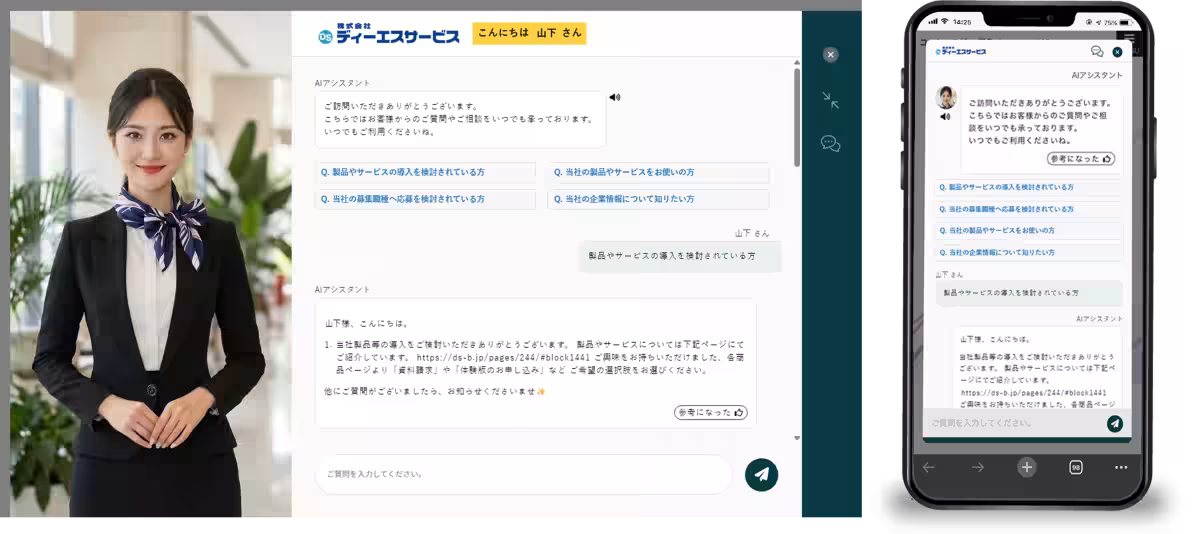Open the phone browser tab count button
The height and width of the screenshot is (534, 1200).
pyautogui.click(x=1075, y=467)
